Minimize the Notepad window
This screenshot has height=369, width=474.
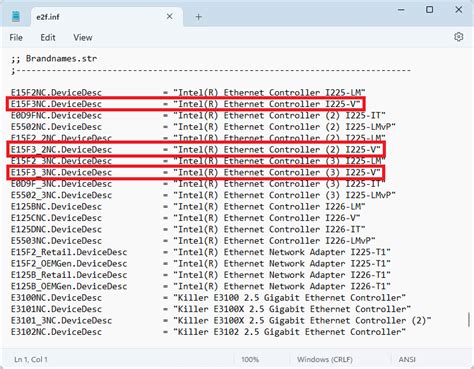click(x=401, y=10)
